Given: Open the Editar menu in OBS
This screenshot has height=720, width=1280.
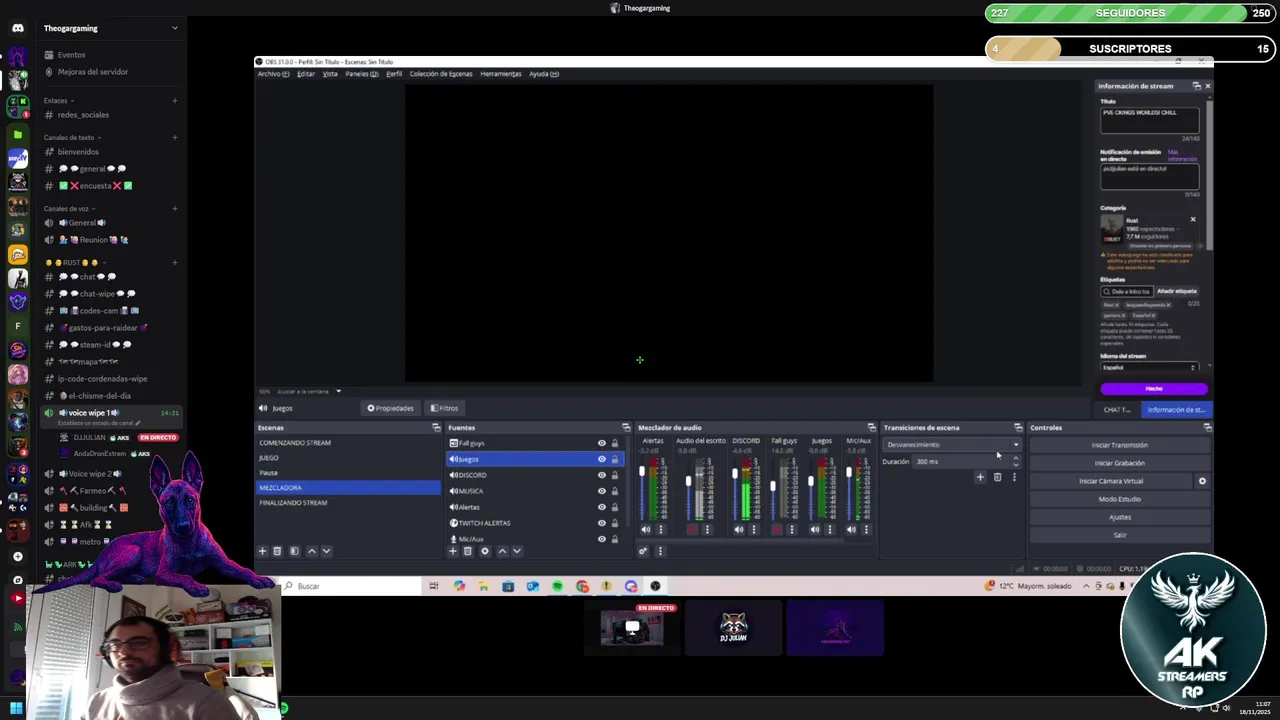Looking at the screenshot, I should pos(306,74).
